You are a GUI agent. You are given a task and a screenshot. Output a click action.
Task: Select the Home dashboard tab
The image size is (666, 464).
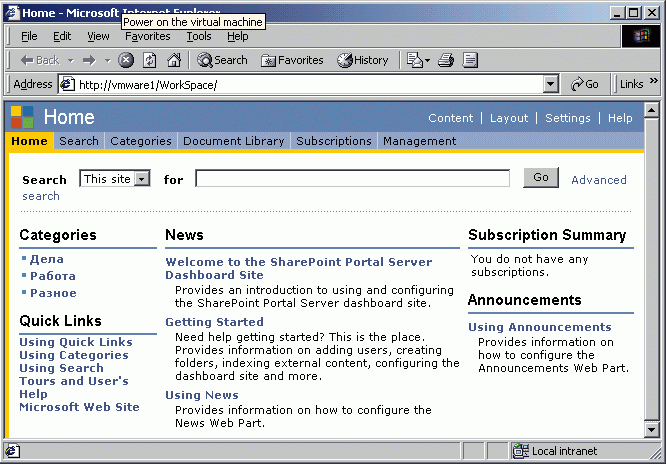[29, 141]
